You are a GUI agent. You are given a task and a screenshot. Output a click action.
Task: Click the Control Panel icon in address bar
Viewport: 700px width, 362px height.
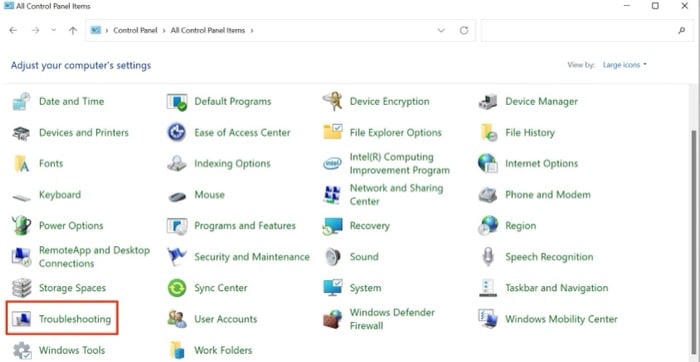96,30
